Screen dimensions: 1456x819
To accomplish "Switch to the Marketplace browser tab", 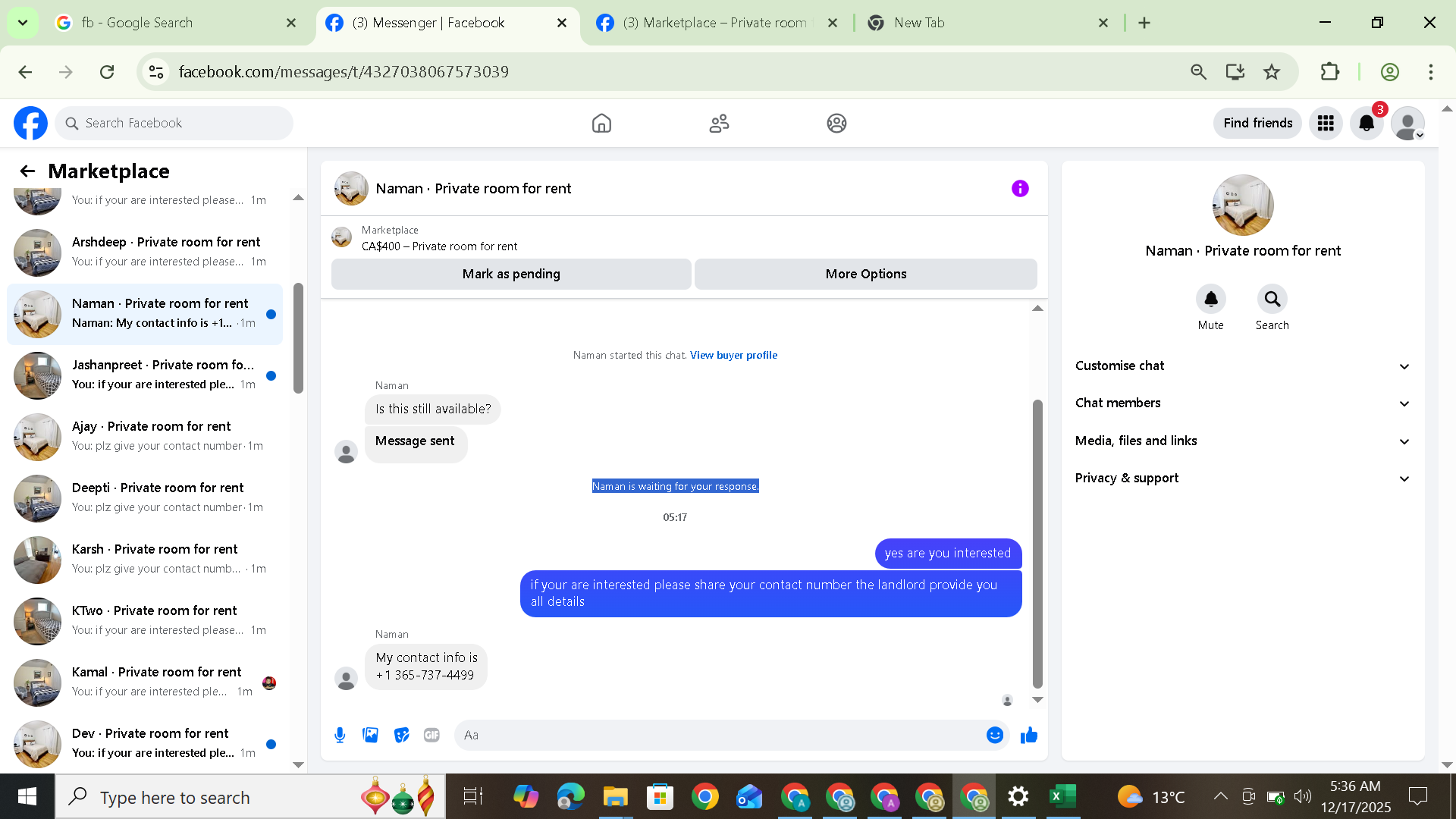I will coord(713,23).
